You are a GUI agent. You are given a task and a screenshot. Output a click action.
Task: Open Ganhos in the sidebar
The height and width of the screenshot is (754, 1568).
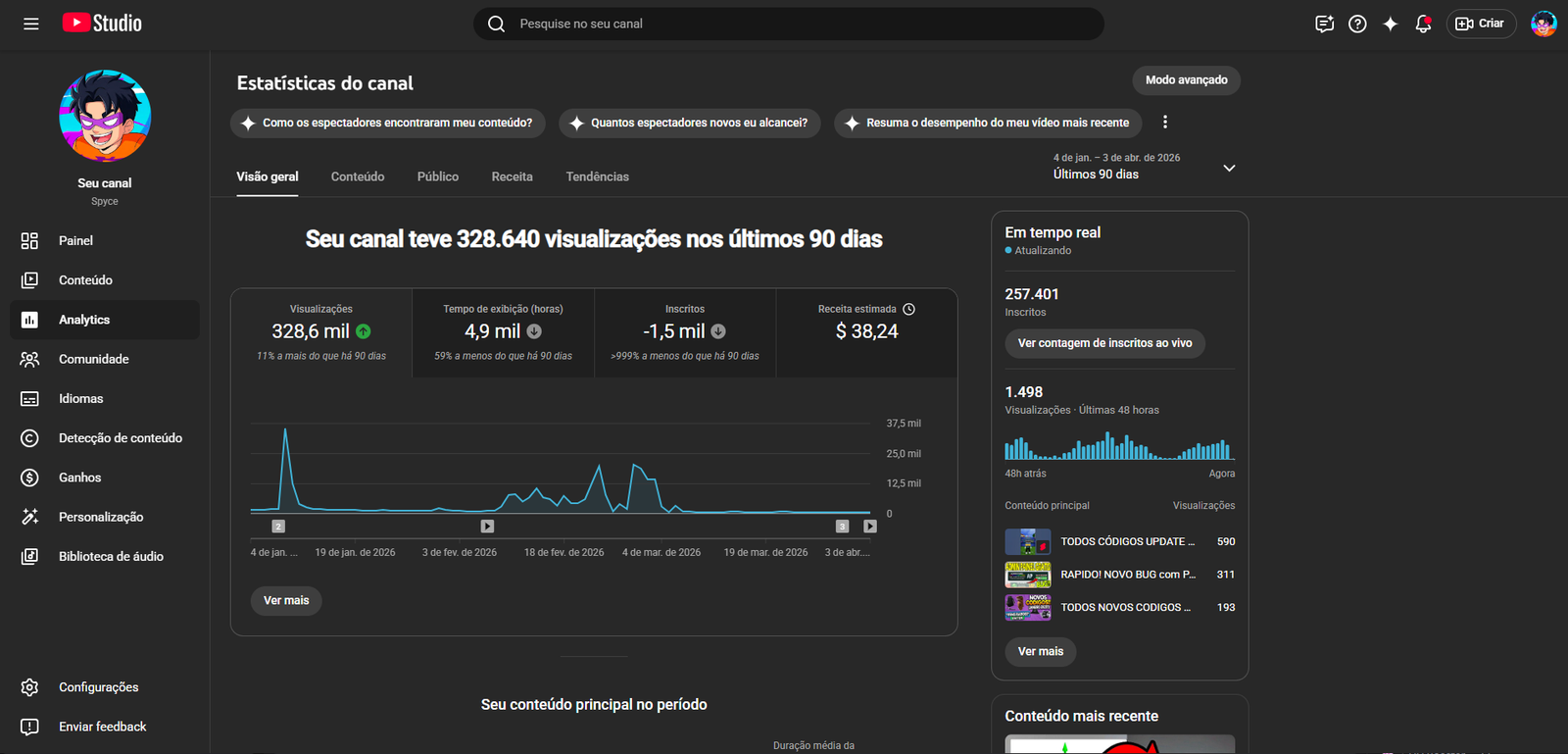tap(79, 478)
